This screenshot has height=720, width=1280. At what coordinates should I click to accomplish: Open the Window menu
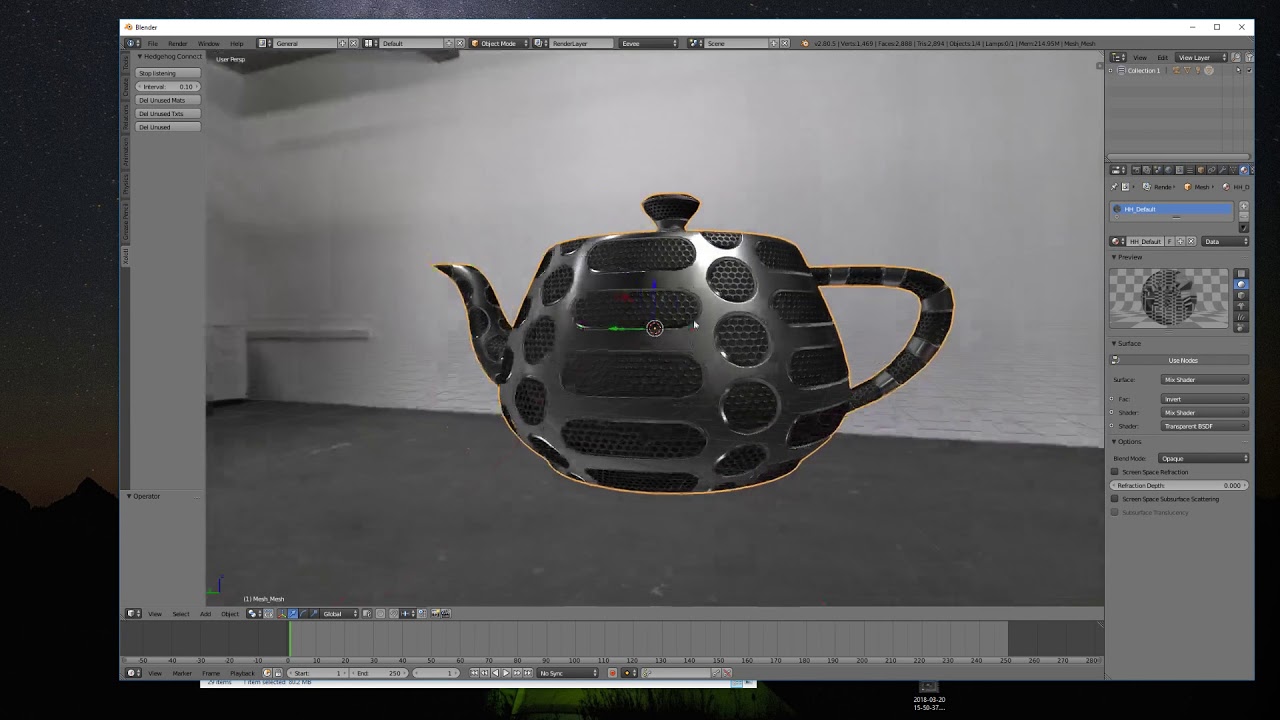tap(208, 43)
